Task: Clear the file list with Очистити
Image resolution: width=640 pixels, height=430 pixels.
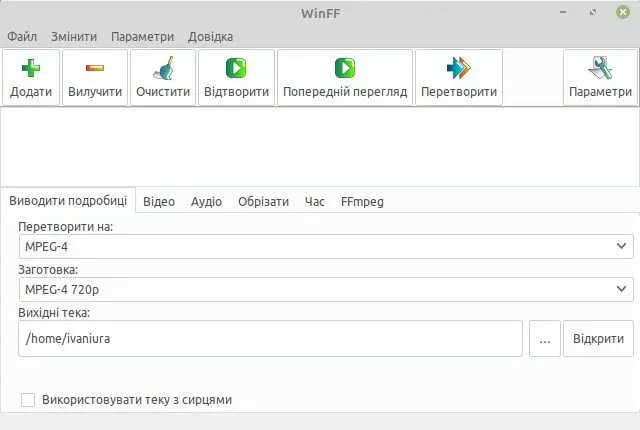Action: [163, 78]
